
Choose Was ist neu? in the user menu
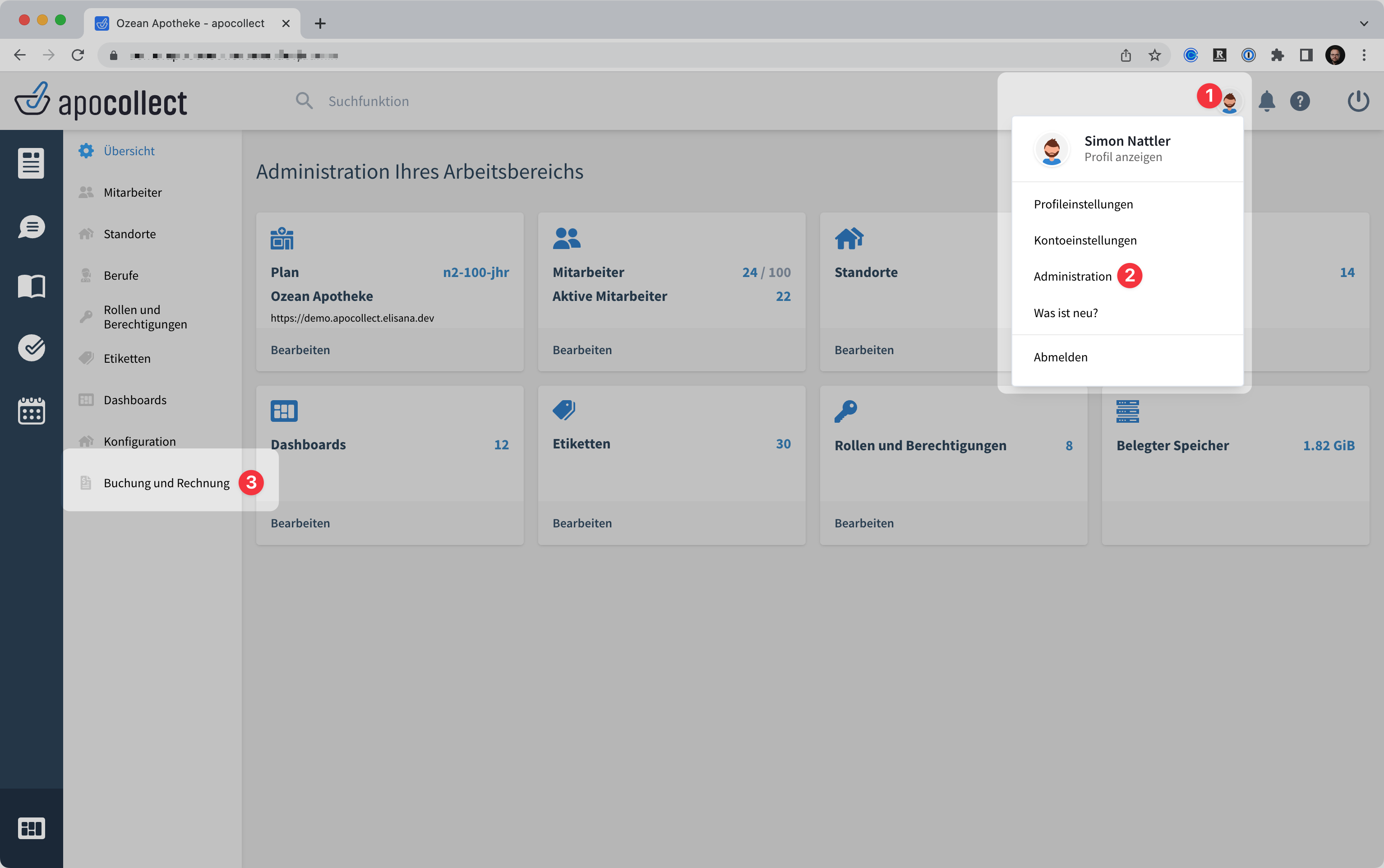pyautogui.click(x=1066, y=313)
